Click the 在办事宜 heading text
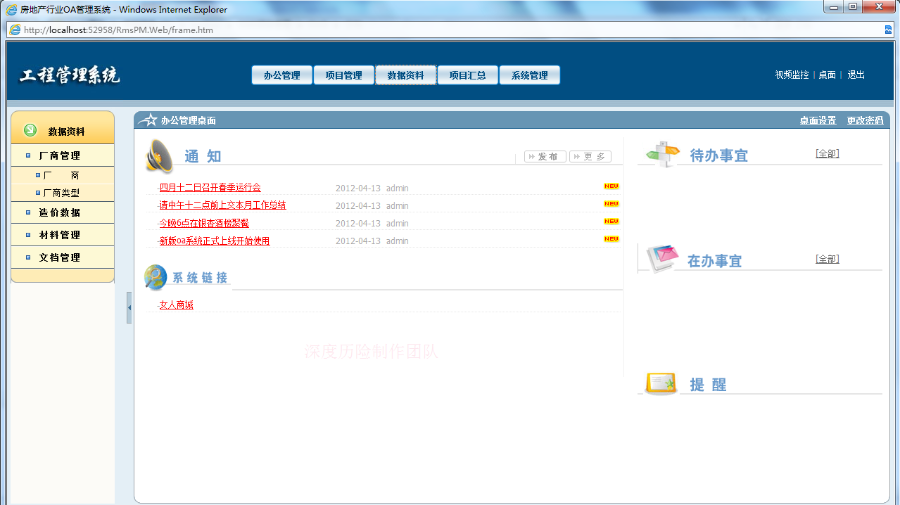The height and width of the screenshot is (505, 900). [715, 261]
